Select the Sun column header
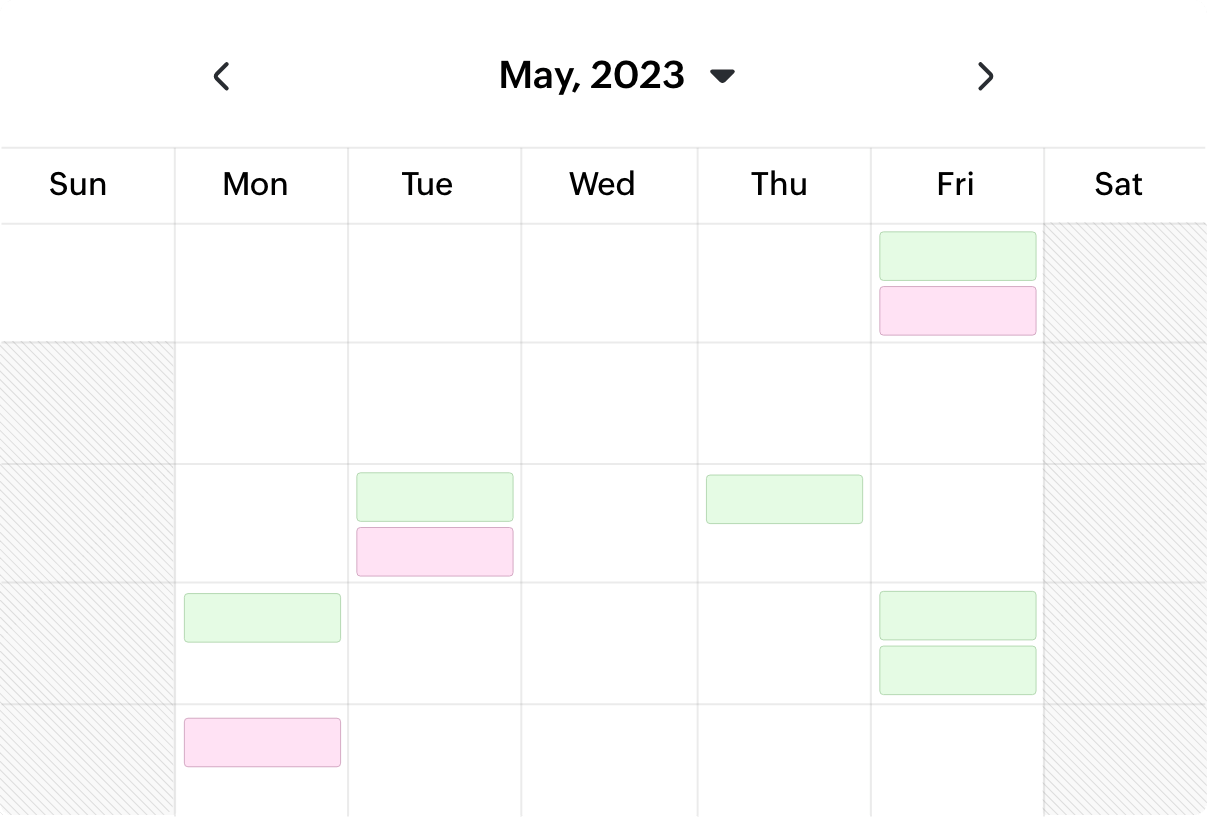The width and height of the screenshot is (1207, 817). [78, 184]
